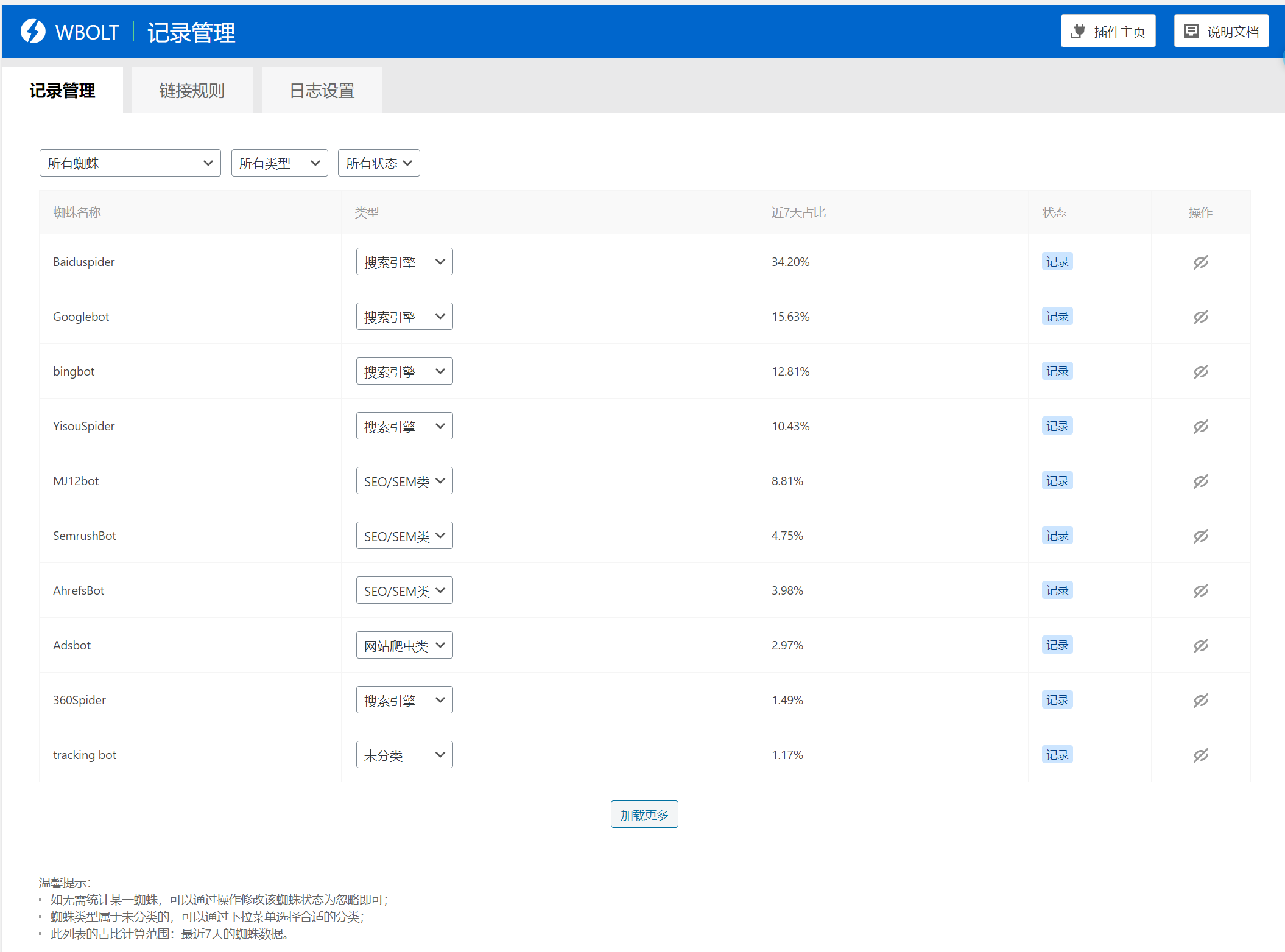Click the WBOLT lightning logo icon

tap(33, 31)
